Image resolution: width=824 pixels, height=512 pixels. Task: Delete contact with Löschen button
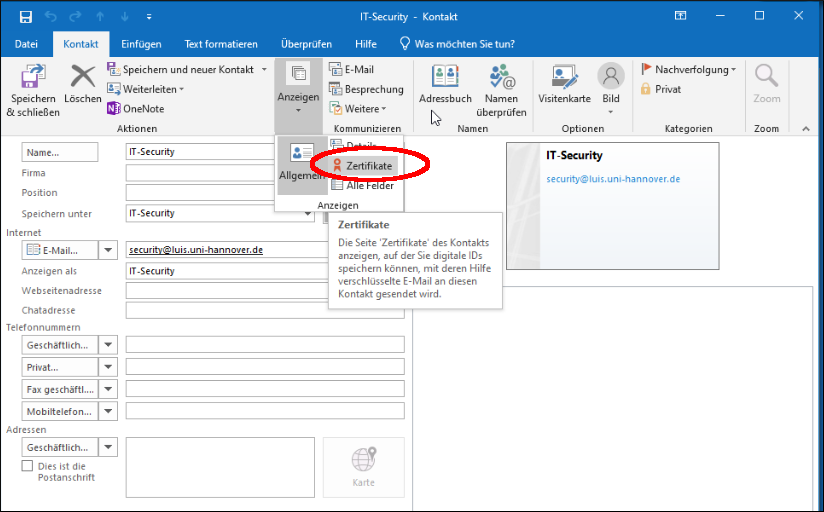tap(83, 84)
